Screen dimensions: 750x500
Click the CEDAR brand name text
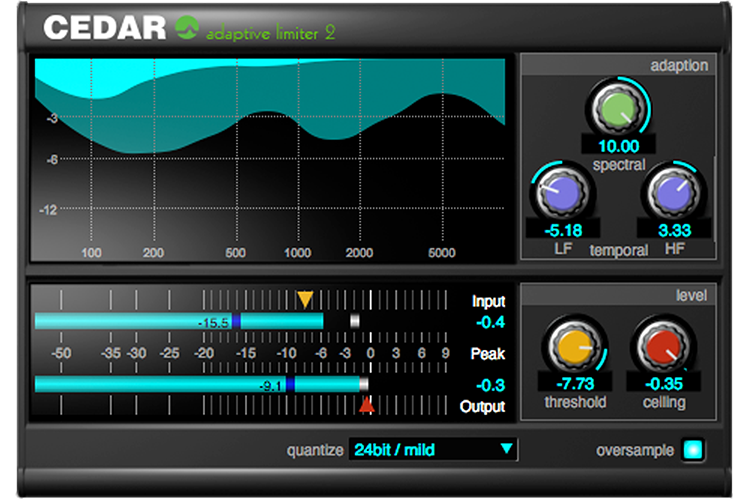click(x=104, y=28)
